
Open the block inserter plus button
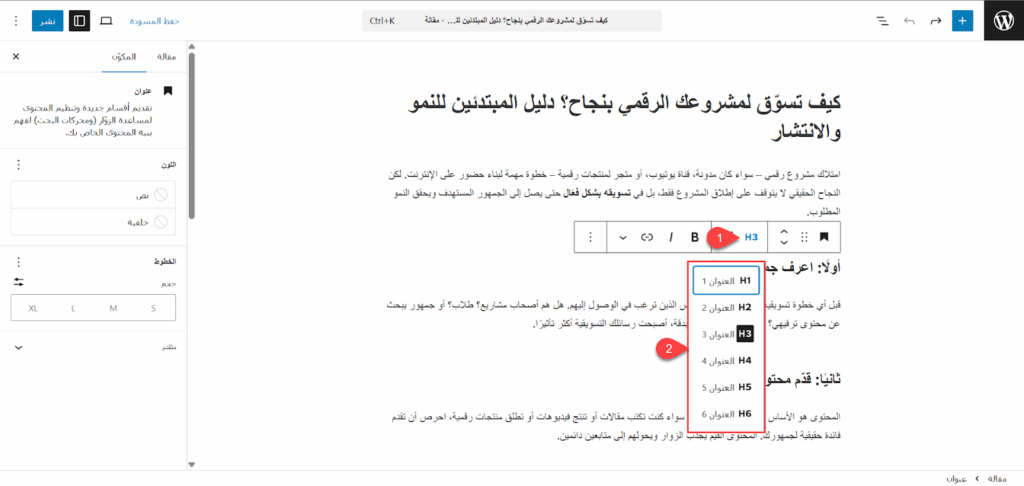(962, 21)
